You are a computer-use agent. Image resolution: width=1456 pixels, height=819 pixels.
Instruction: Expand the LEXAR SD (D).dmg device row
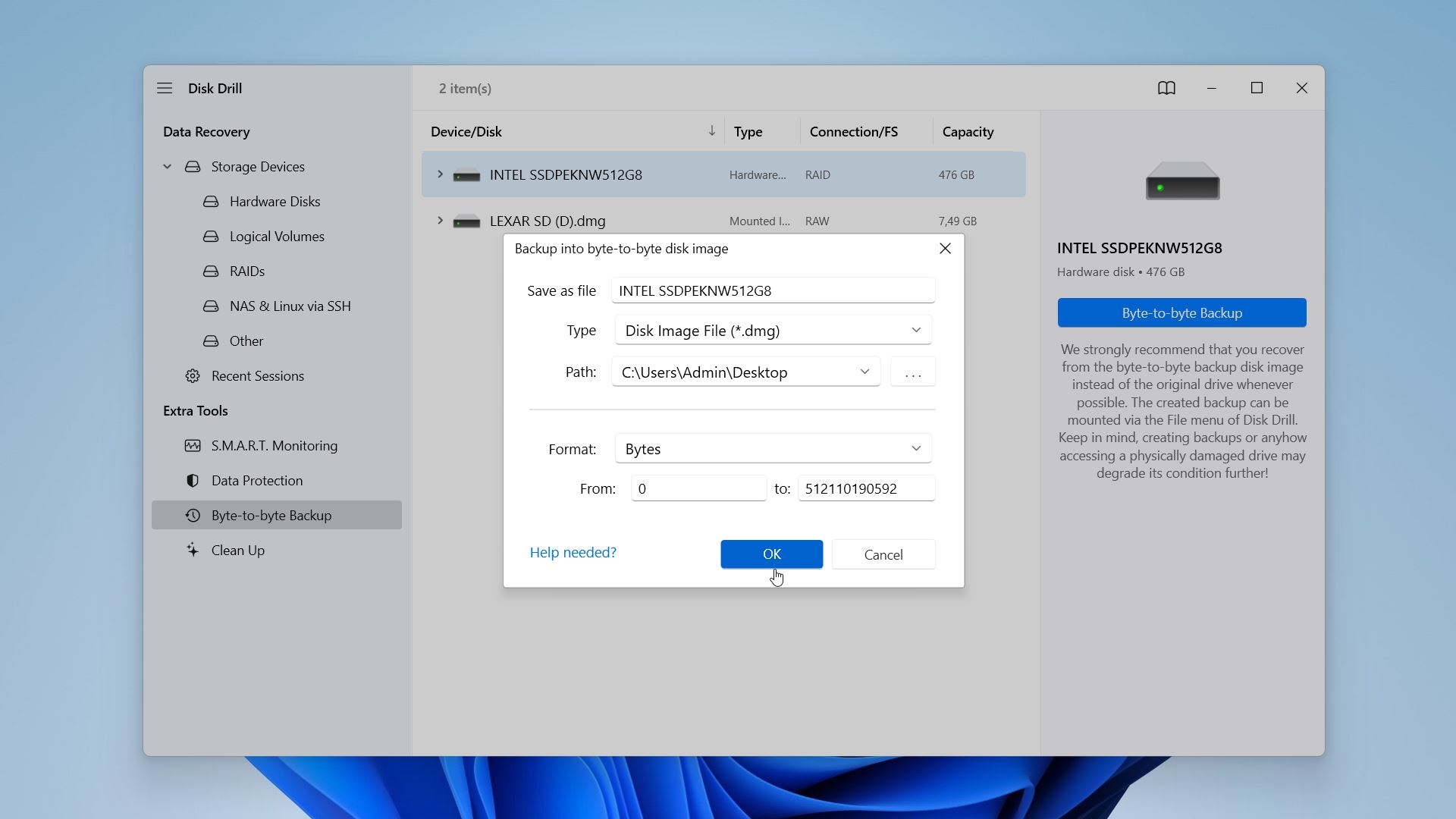click(439, 220)
